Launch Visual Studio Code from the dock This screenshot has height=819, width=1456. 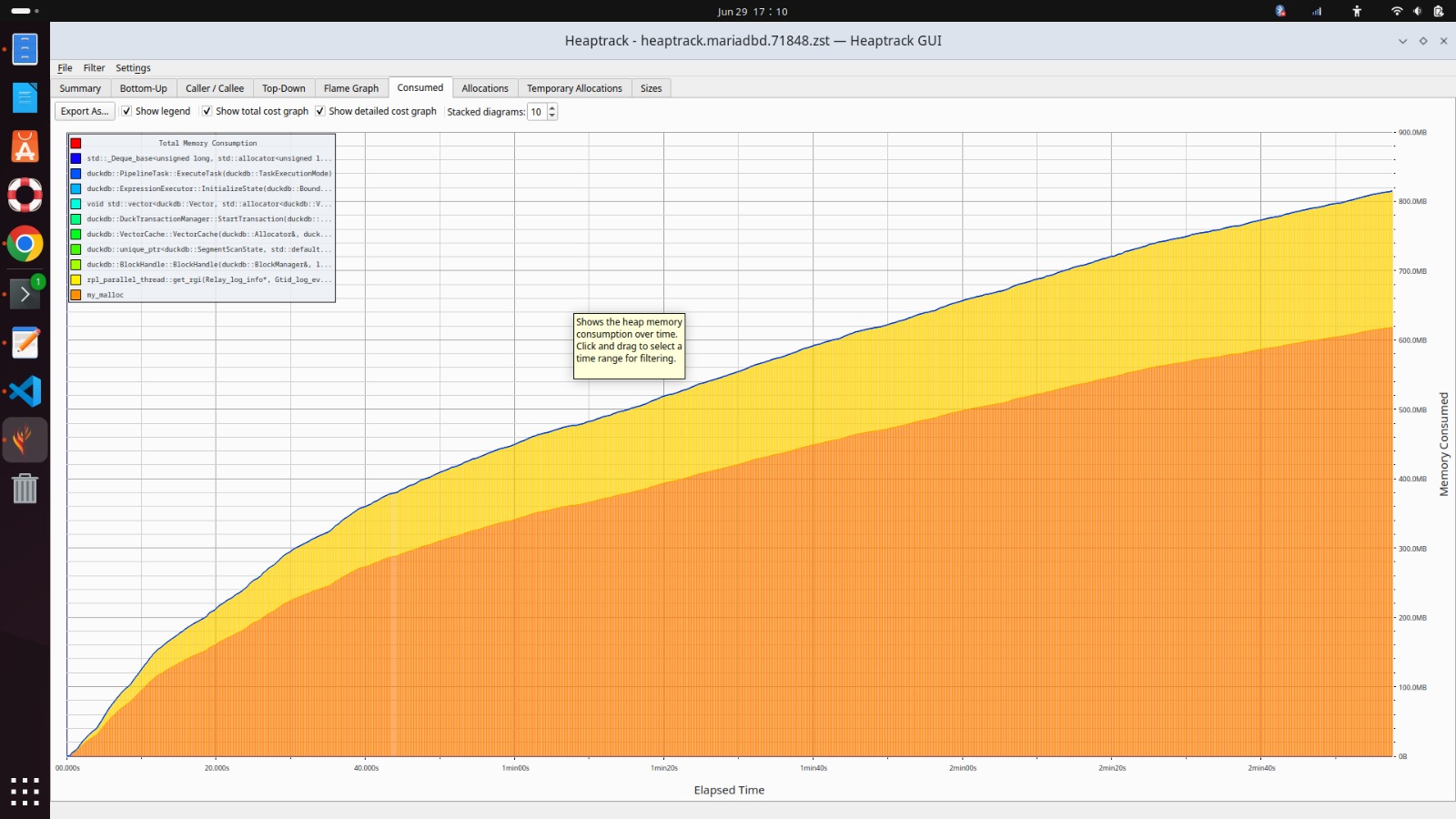25,391
